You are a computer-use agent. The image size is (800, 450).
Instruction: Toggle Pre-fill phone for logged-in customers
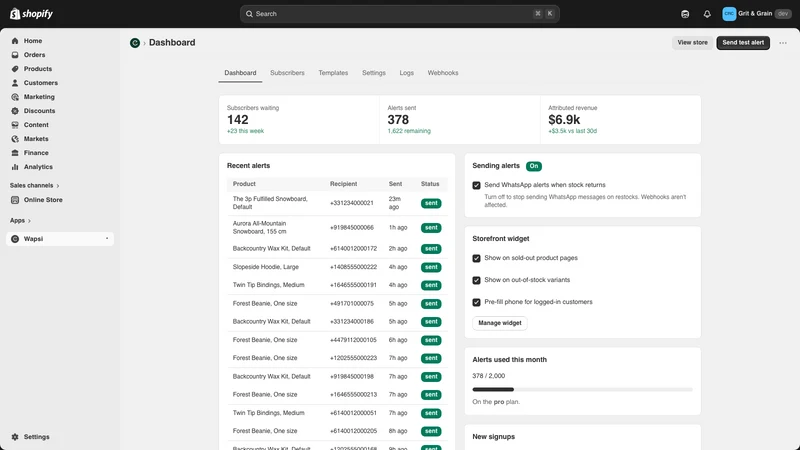[476, 302]
